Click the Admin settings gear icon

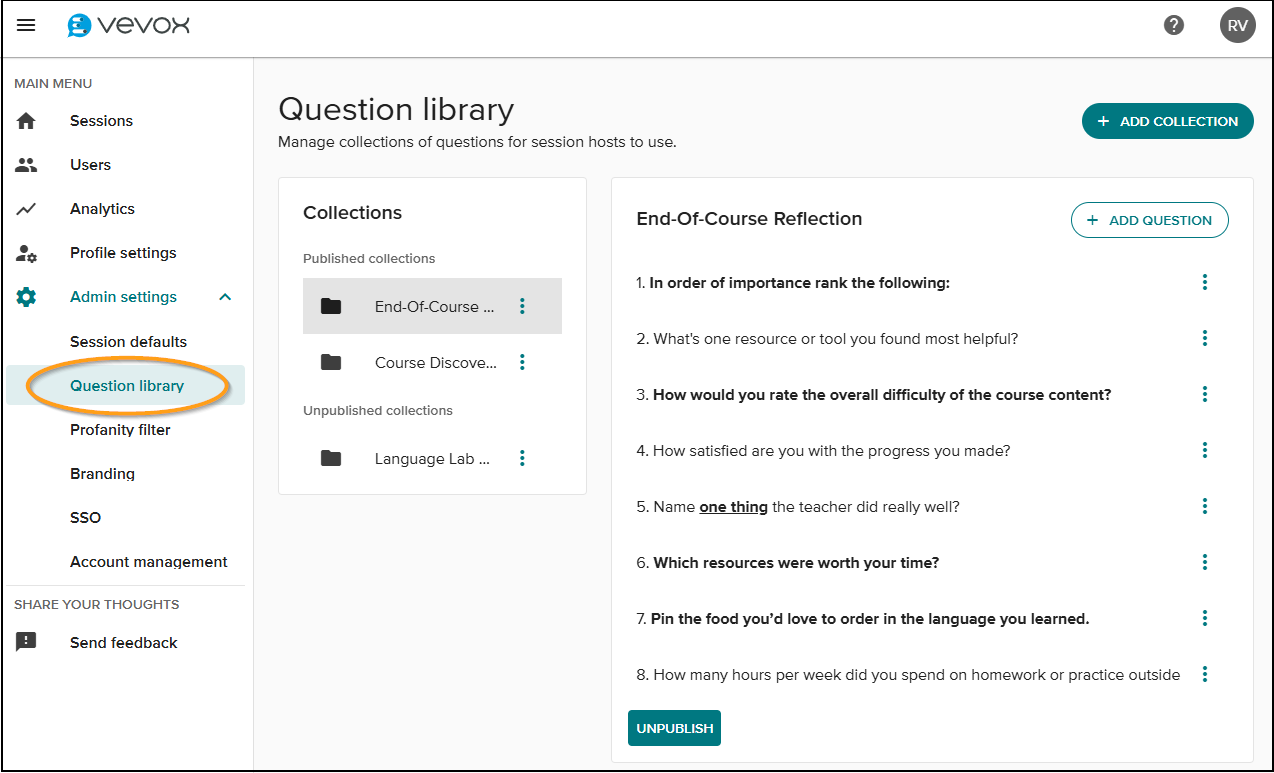pos(26,297)
